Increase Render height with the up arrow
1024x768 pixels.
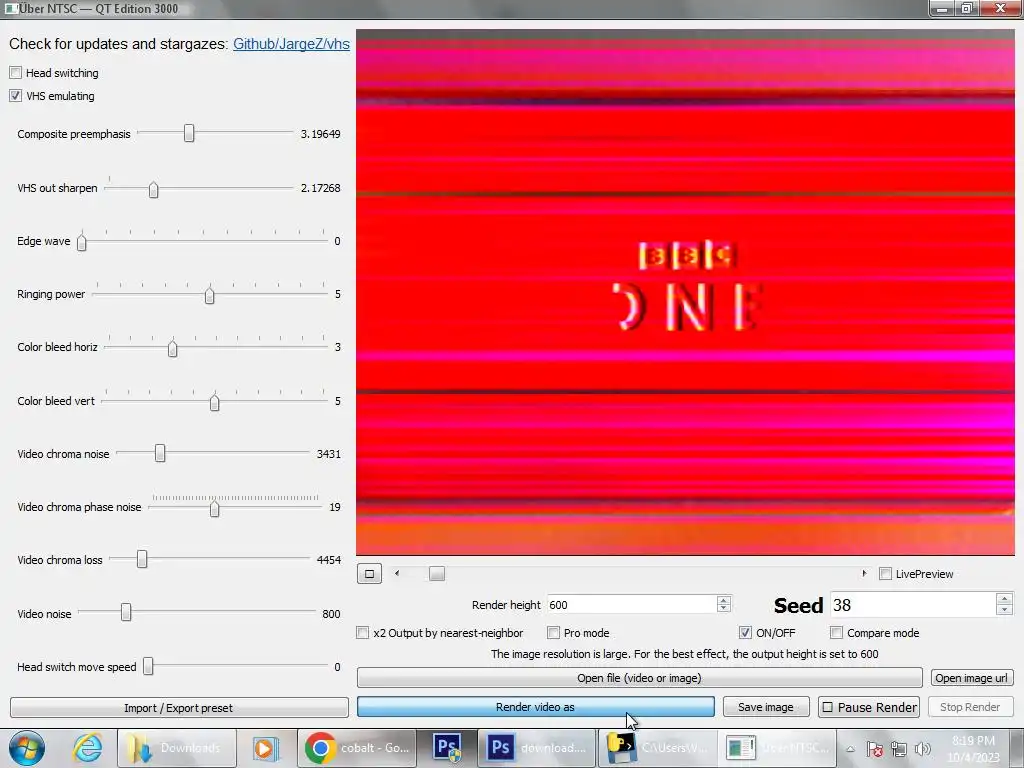[x=724, y=600]
